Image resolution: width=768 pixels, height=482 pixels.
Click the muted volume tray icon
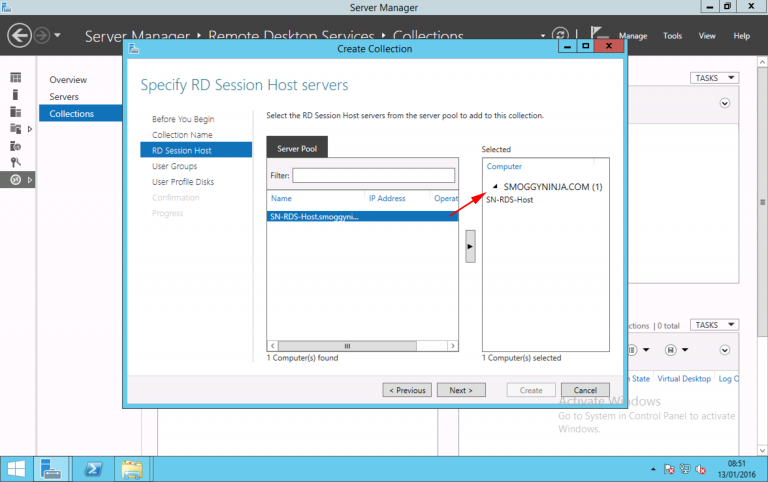click(700, 469)
